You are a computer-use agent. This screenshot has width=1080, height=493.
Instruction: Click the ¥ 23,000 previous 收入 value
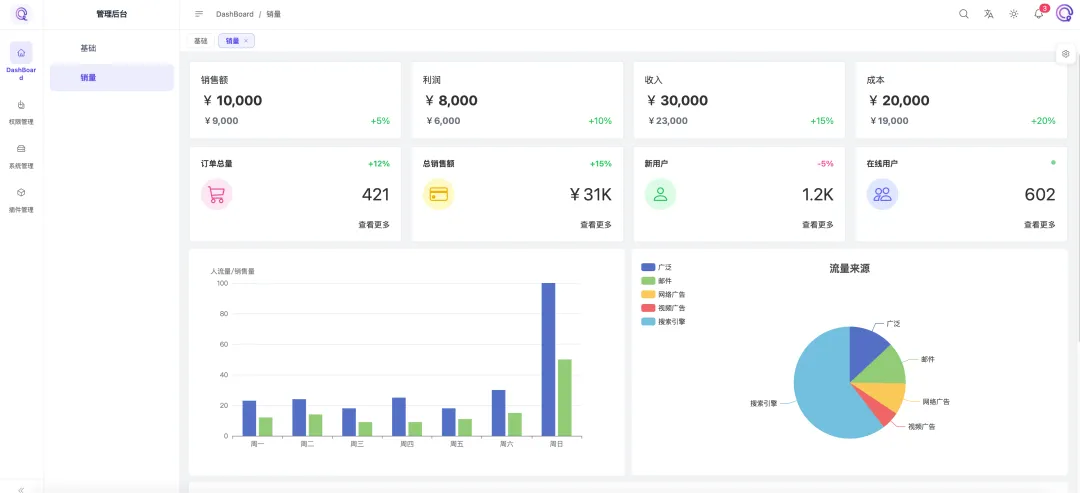tap(668, 121)
